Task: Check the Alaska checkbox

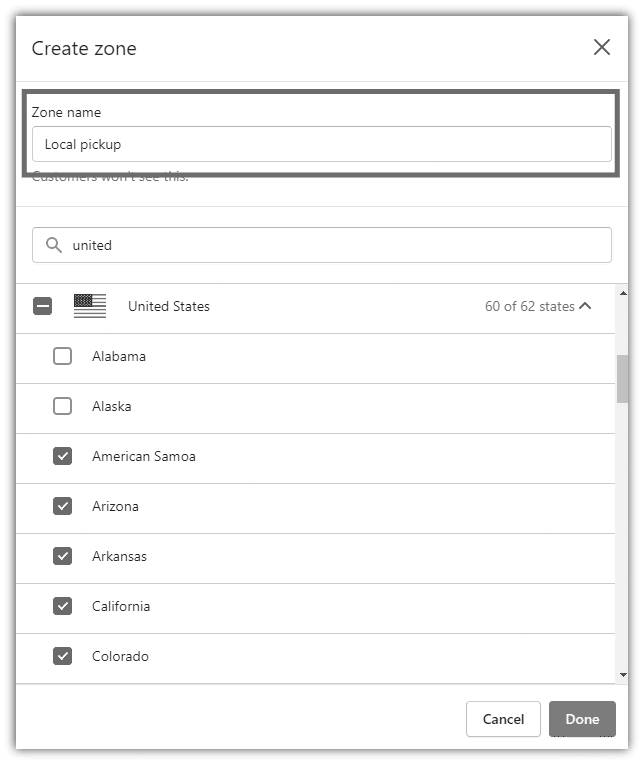Action: [x=62, y=406]
